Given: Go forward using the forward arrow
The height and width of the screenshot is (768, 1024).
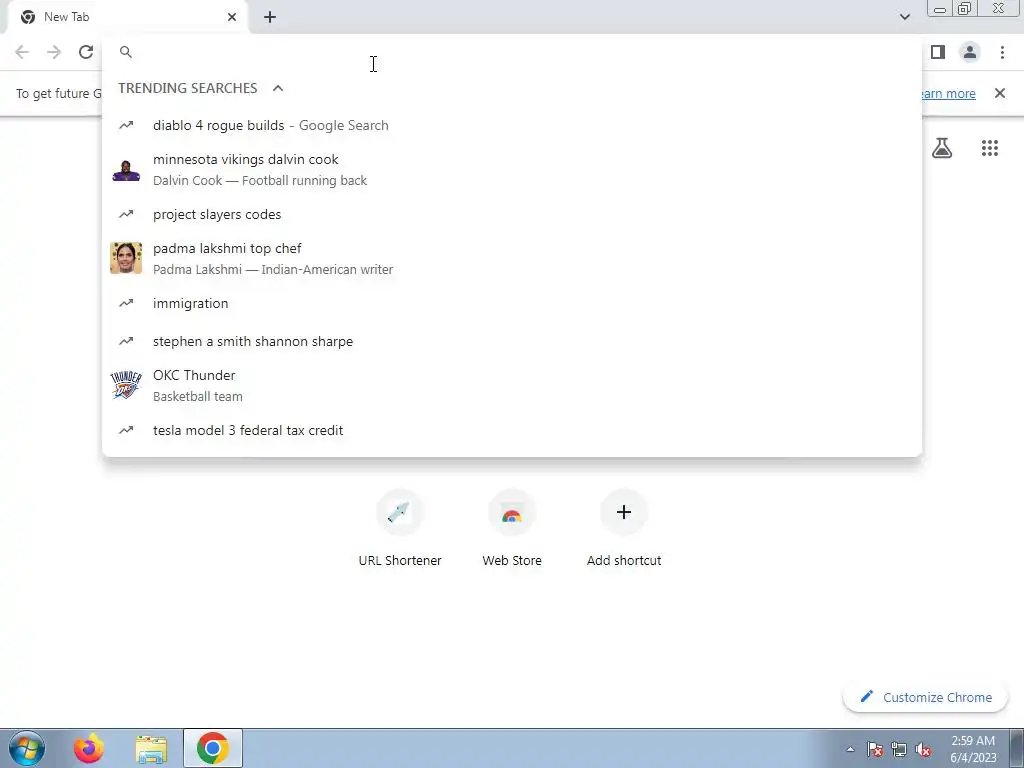Looking at the screenshot, I should [54, 52].
